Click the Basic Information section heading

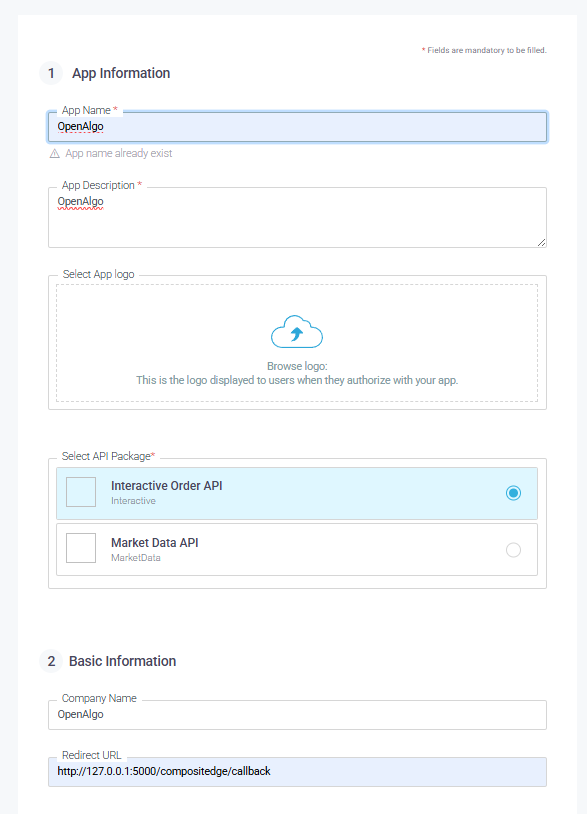tap(122, 661)
